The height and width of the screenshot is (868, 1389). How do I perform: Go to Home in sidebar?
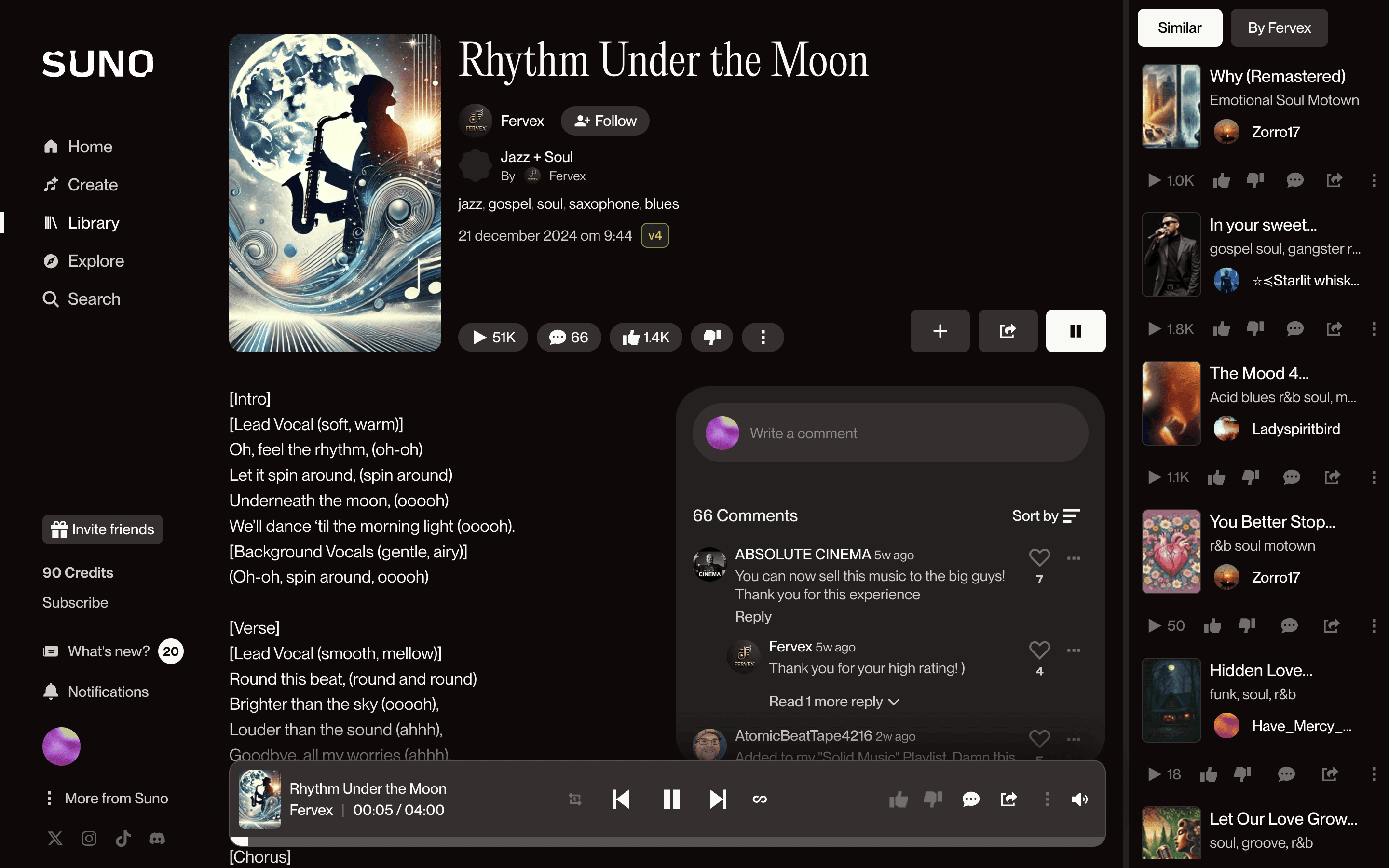[78, 147]
